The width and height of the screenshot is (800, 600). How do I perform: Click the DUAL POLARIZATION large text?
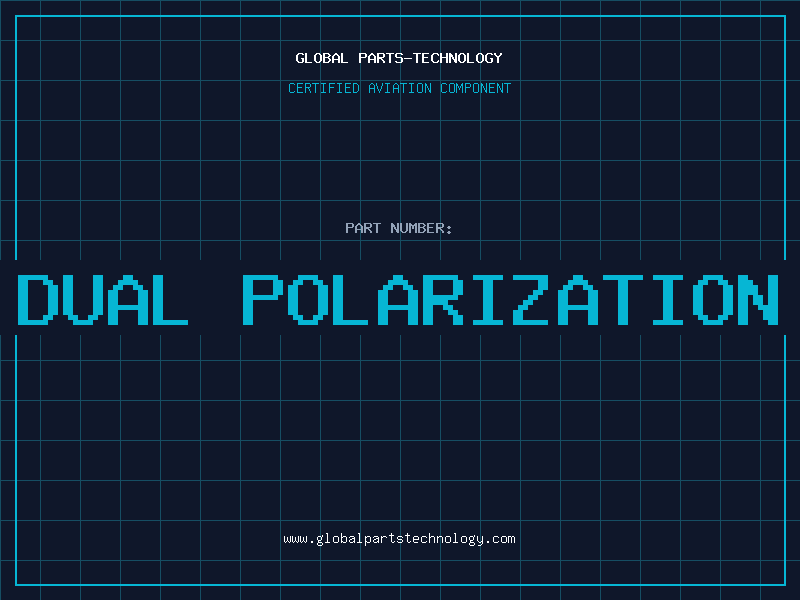pyautogui.click(x=398, y=299)
